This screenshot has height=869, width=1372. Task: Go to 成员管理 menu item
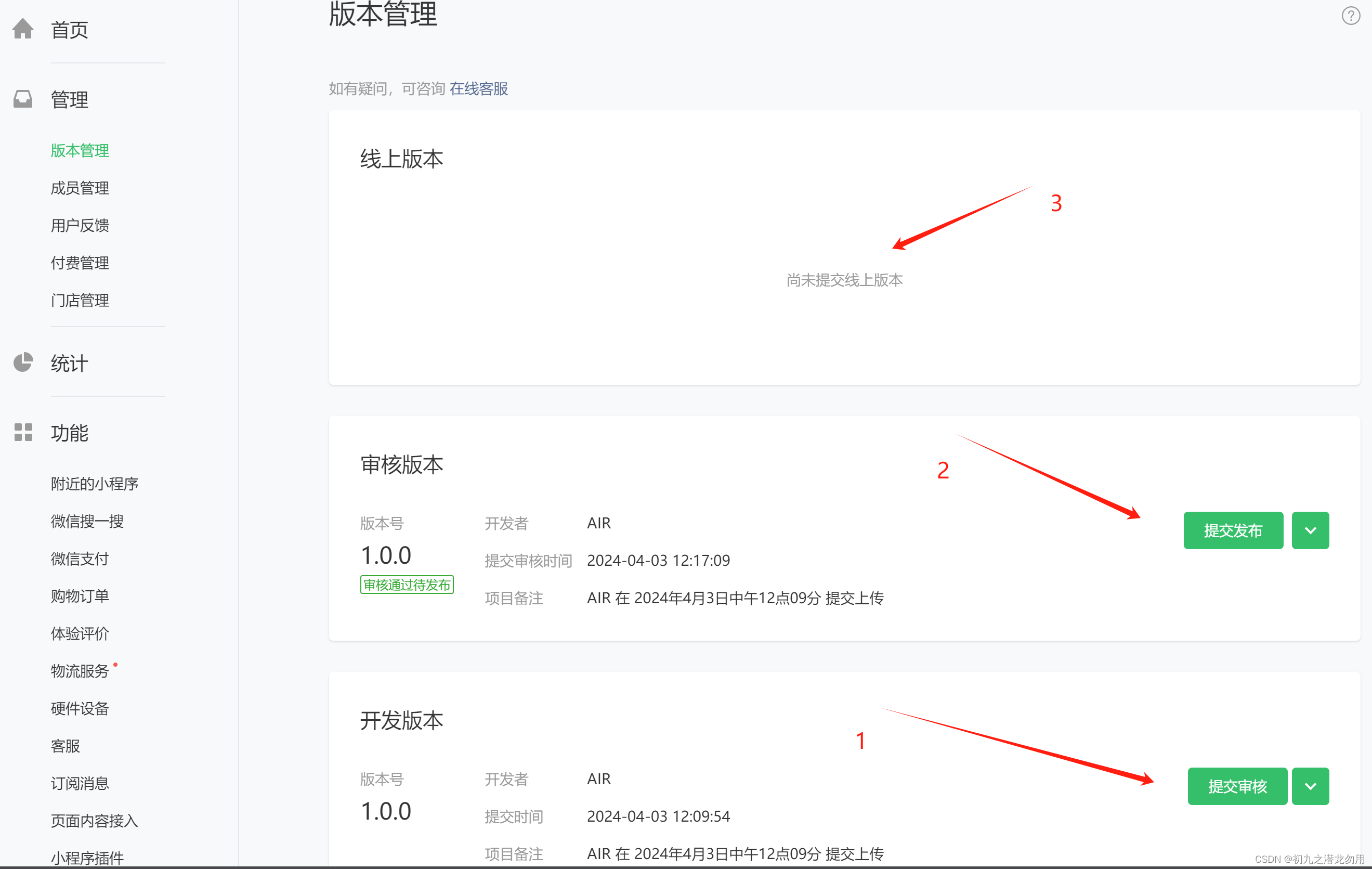(80, 188)
